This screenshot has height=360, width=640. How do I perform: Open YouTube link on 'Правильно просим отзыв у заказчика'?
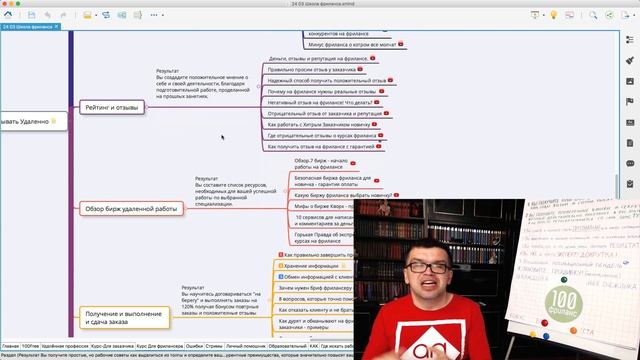tap(360, 69)
